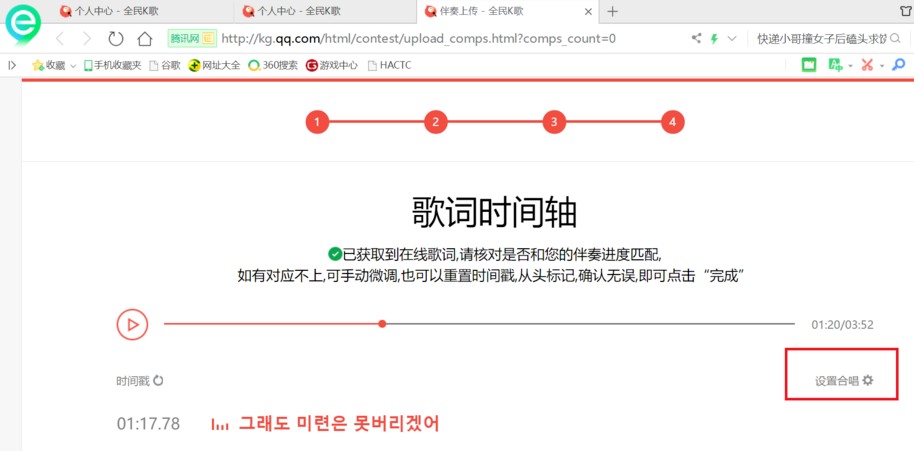Open the 谷歌 bookmark

coord(165,65)
